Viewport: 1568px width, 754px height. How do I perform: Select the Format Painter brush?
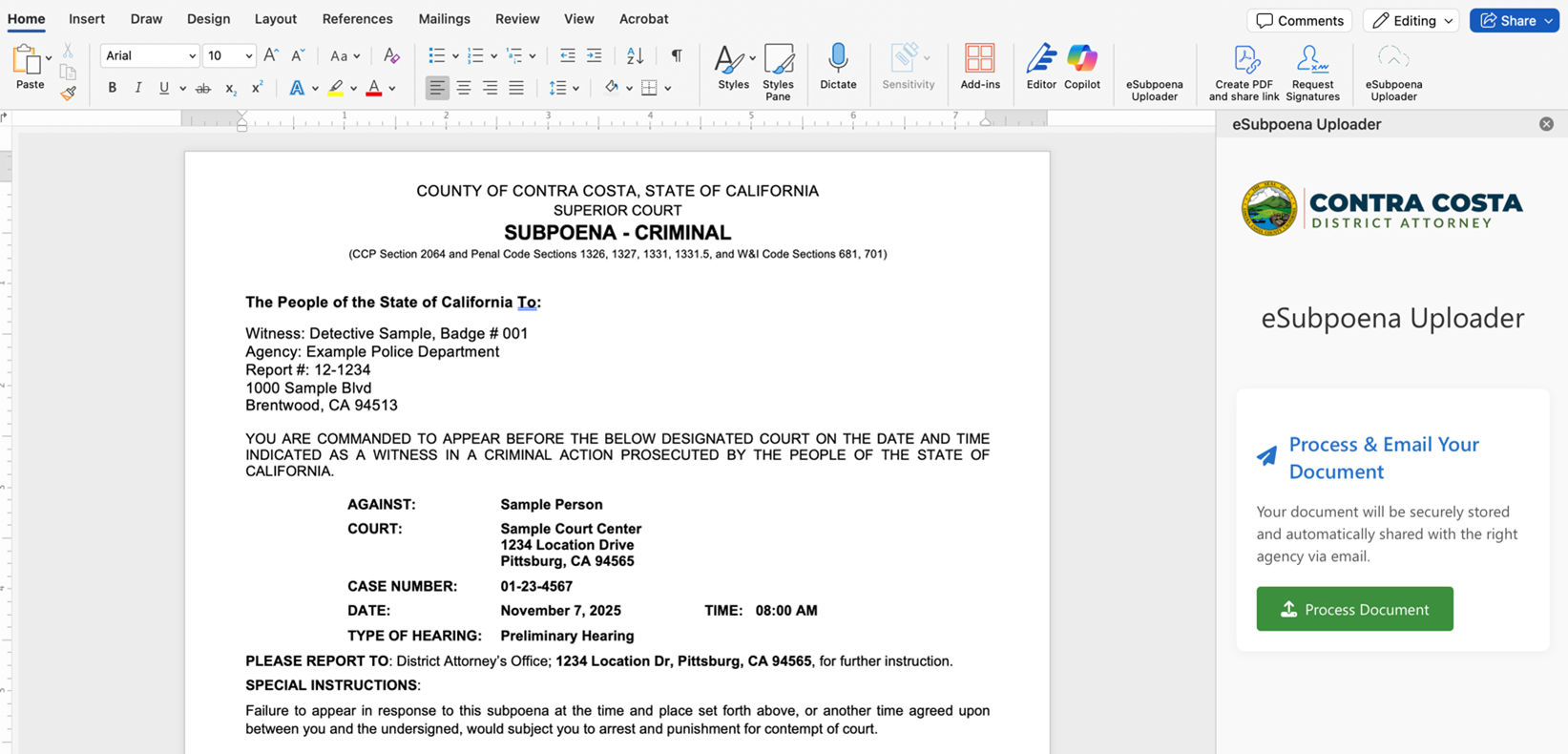[x=68, y=93]
